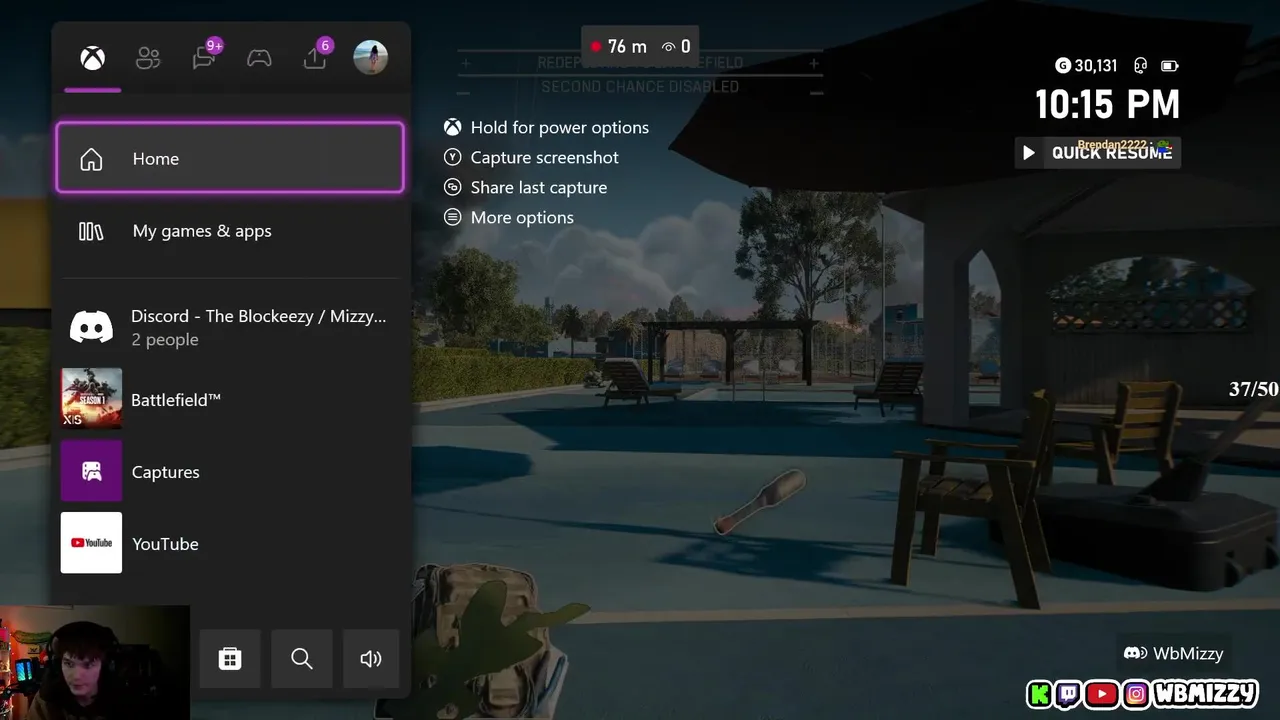The width and height of the screenshot is (1280, 720).
Task: Open the Chats tab with 9+ badge
Action: [x=205, y=56]
